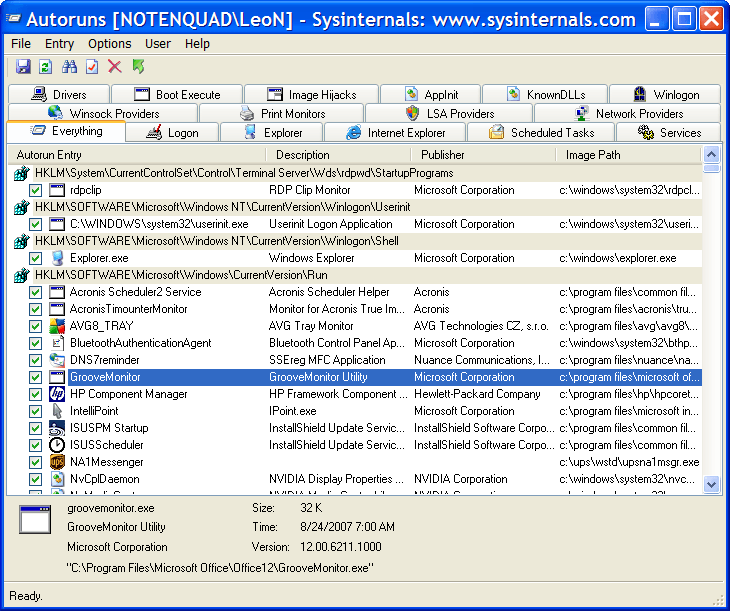Toggle the rdpclip autorun checkbox

point(35,190)
